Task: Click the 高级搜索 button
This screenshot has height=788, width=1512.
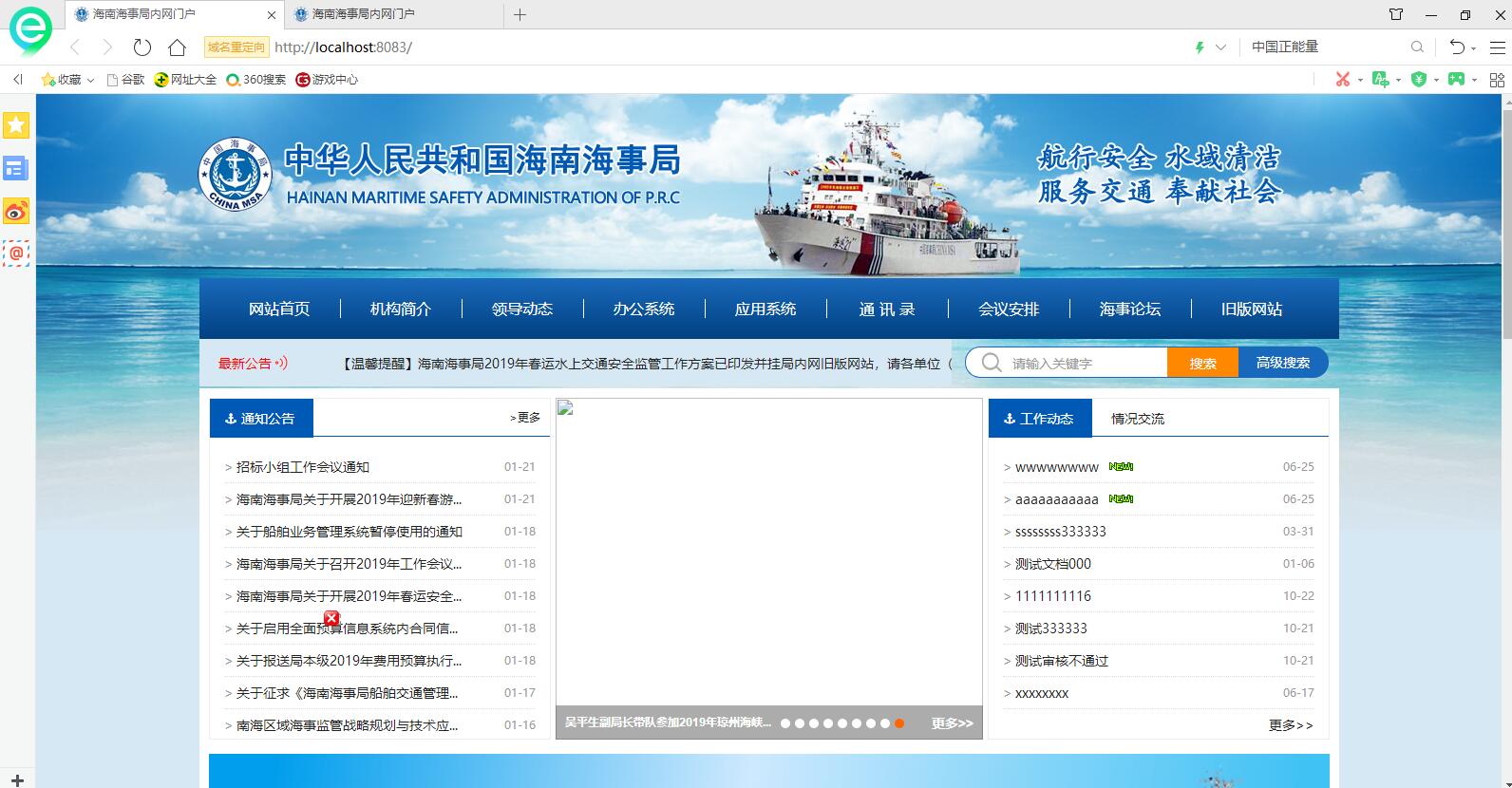Action: coord(1283,363)
